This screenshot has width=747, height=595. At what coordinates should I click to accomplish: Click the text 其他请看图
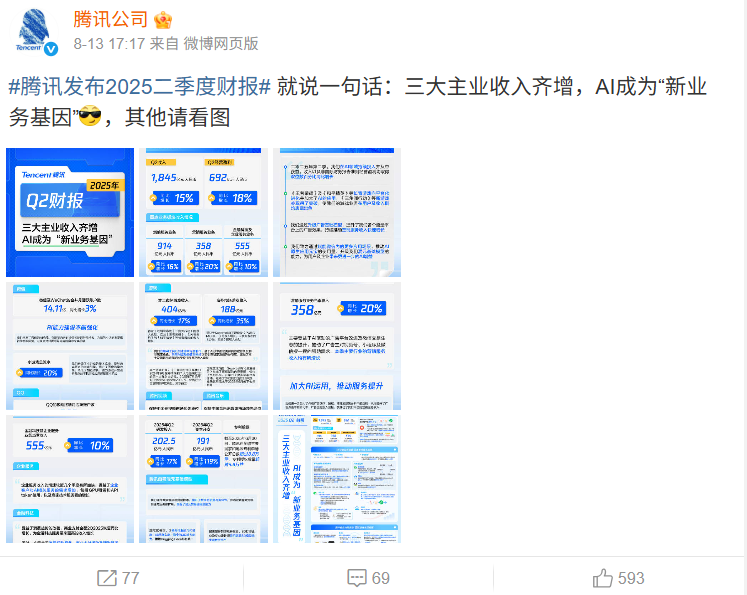point(177,117)
